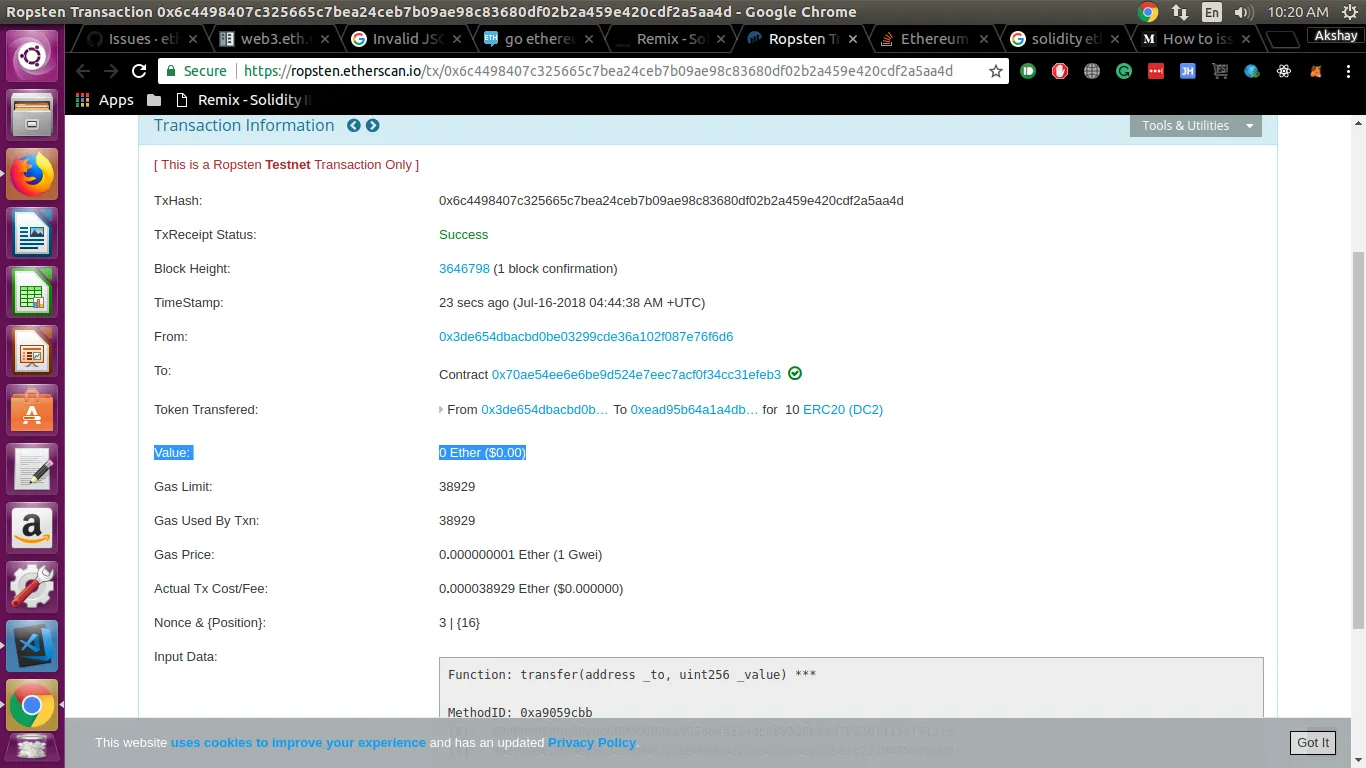The height and width of the screenshot is (768, 1366).
Task: Open the JH blue extension icon
Action: click(x=1188, y=72)
